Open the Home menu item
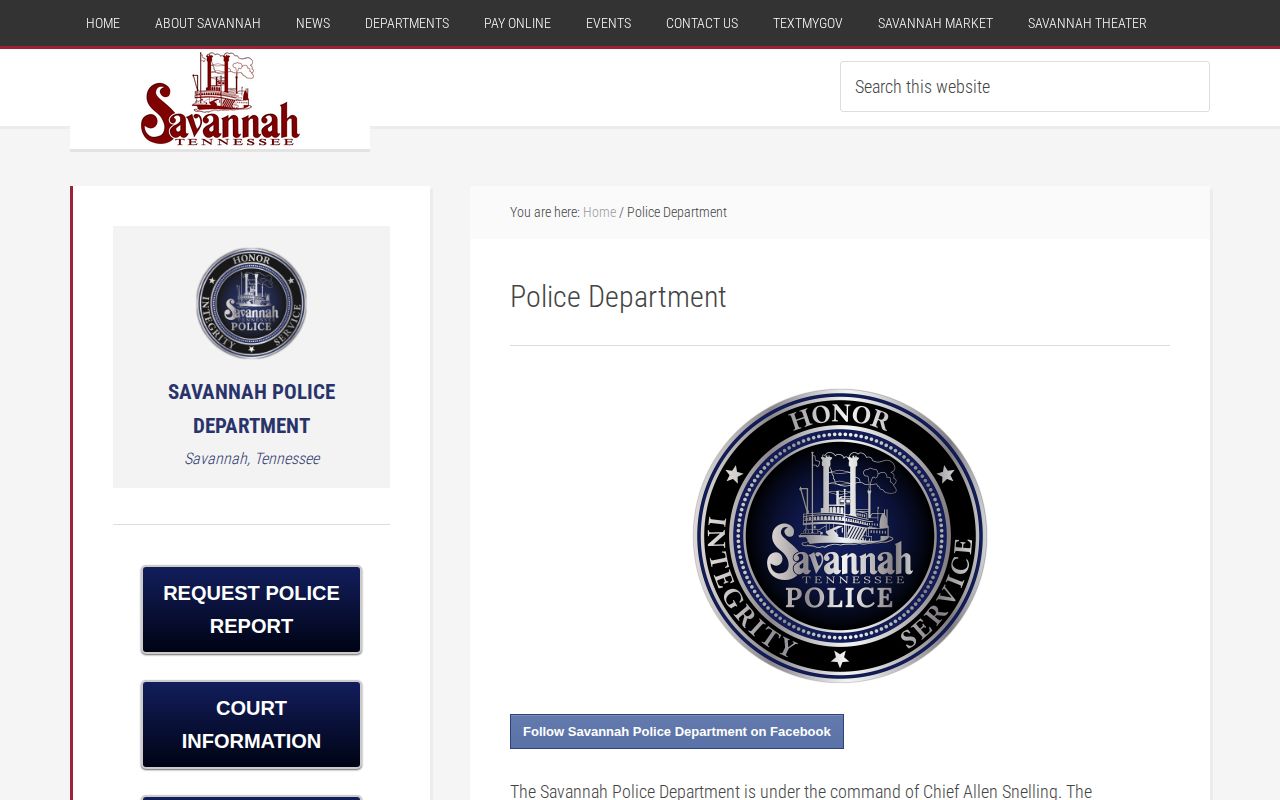 (103, 23)
